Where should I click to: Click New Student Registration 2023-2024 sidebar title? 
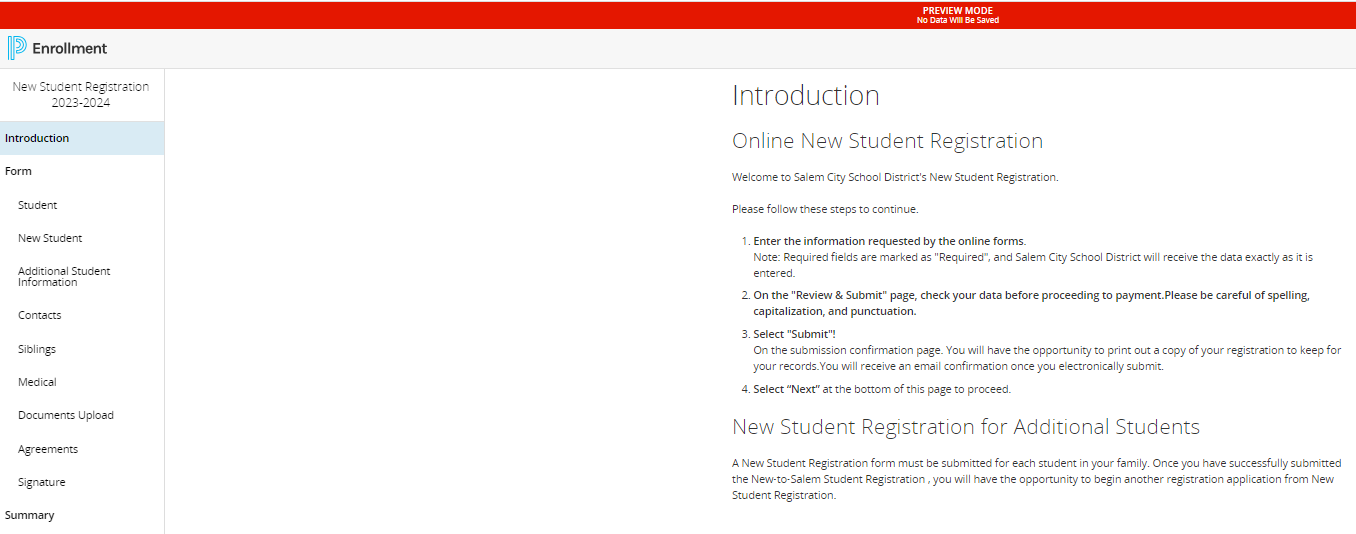(81, 94)
